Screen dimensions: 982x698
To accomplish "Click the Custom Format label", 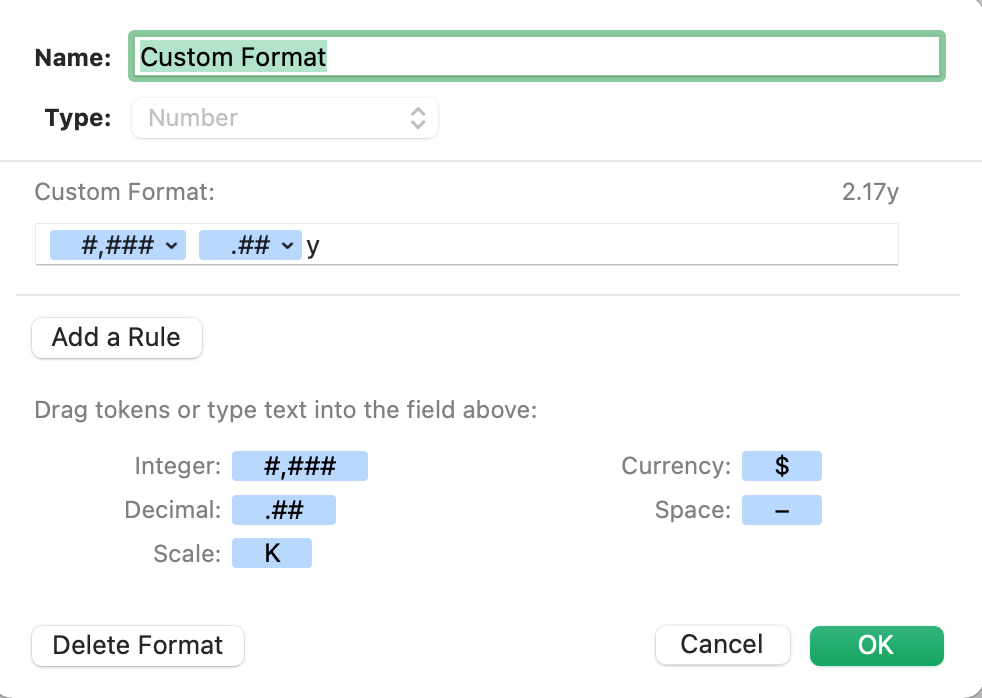I will [124, 192].
